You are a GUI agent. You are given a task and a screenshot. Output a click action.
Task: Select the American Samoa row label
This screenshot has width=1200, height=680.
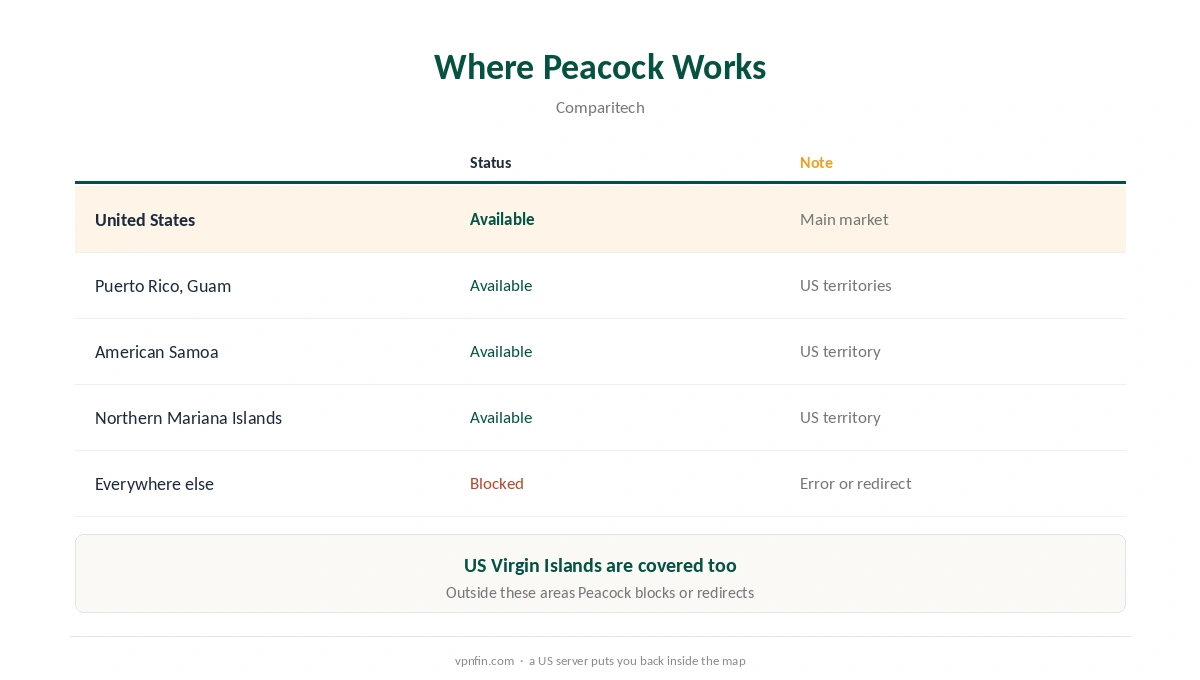(x=157, y=352)
